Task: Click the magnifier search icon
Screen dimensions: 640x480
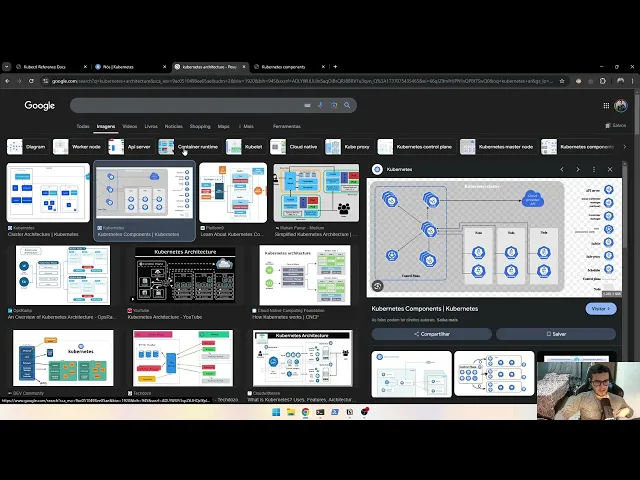Action: [x=347, y=105]
